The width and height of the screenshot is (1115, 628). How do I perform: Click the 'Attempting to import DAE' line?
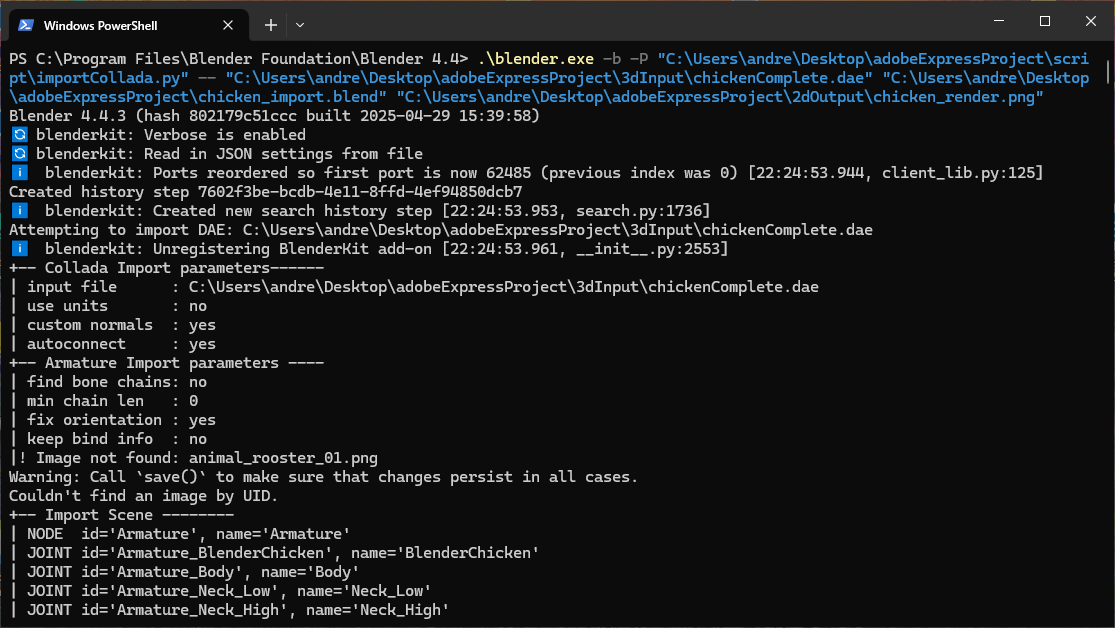[x=441, y=230]
